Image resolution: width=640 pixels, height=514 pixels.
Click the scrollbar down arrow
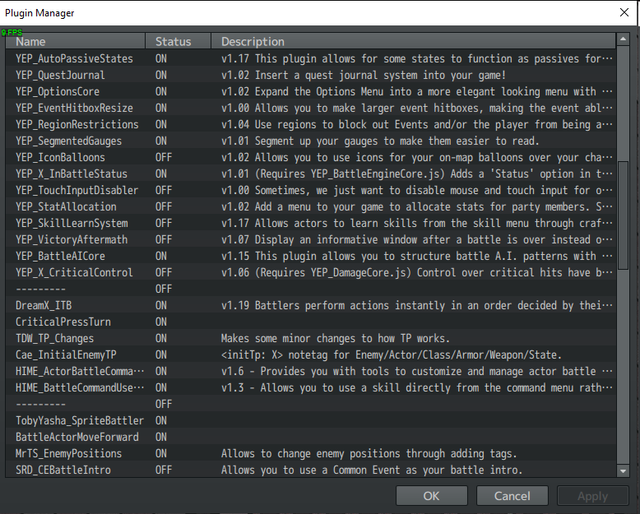623,471
